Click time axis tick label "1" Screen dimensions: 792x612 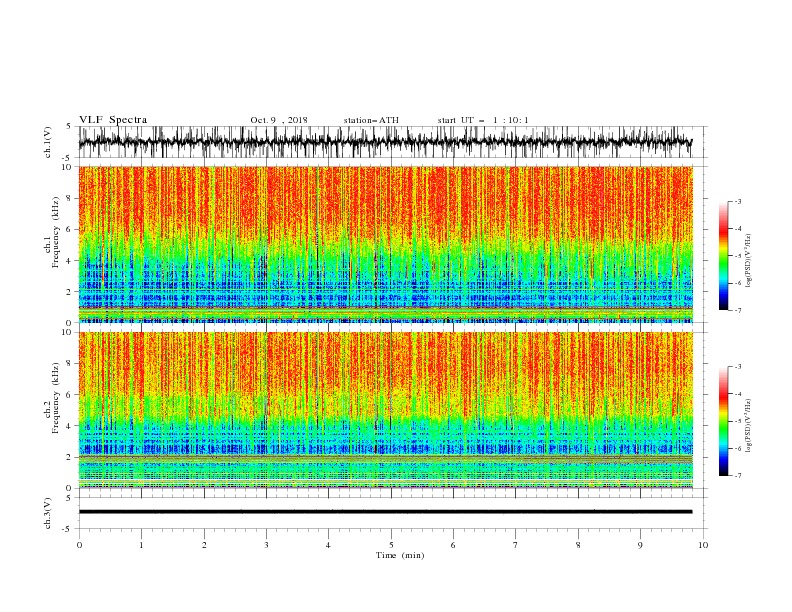(141, 545)
